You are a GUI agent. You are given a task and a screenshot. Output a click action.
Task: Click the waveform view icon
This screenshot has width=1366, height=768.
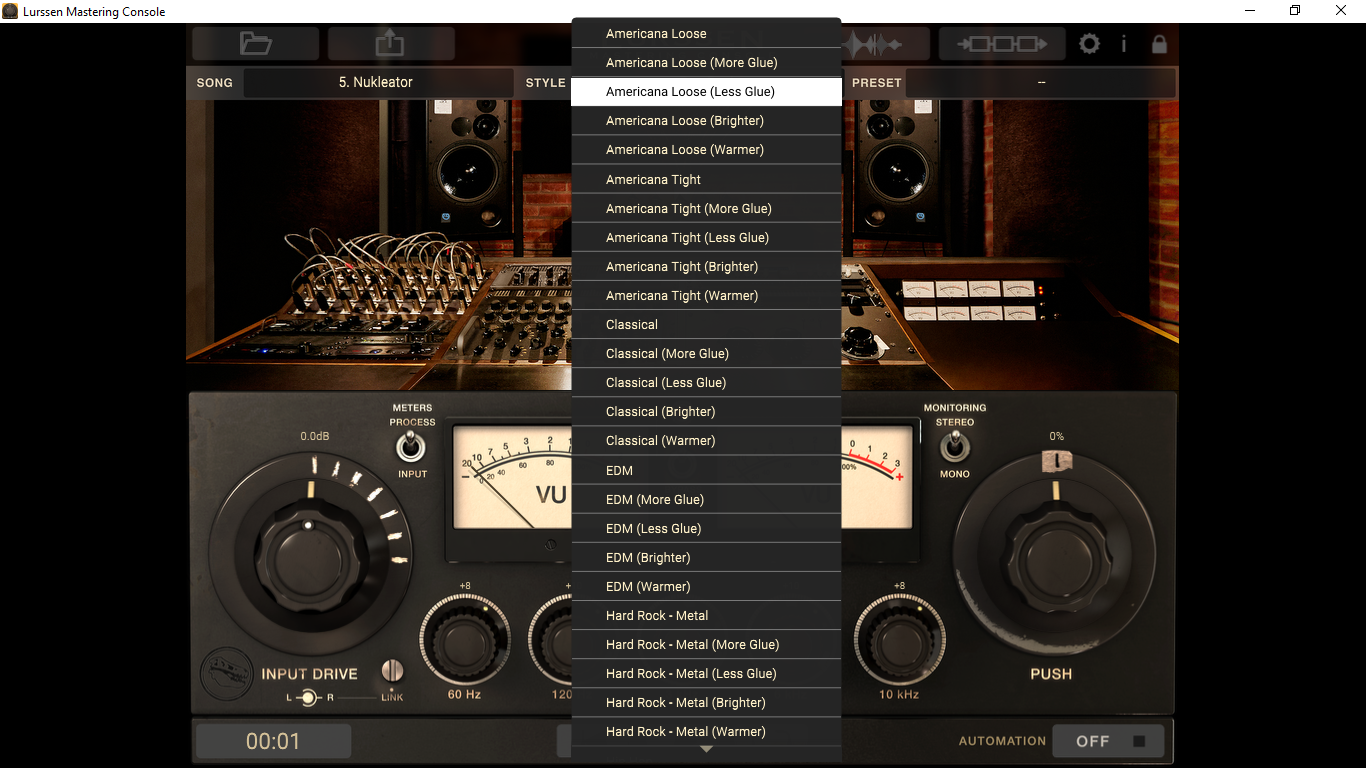873,45
